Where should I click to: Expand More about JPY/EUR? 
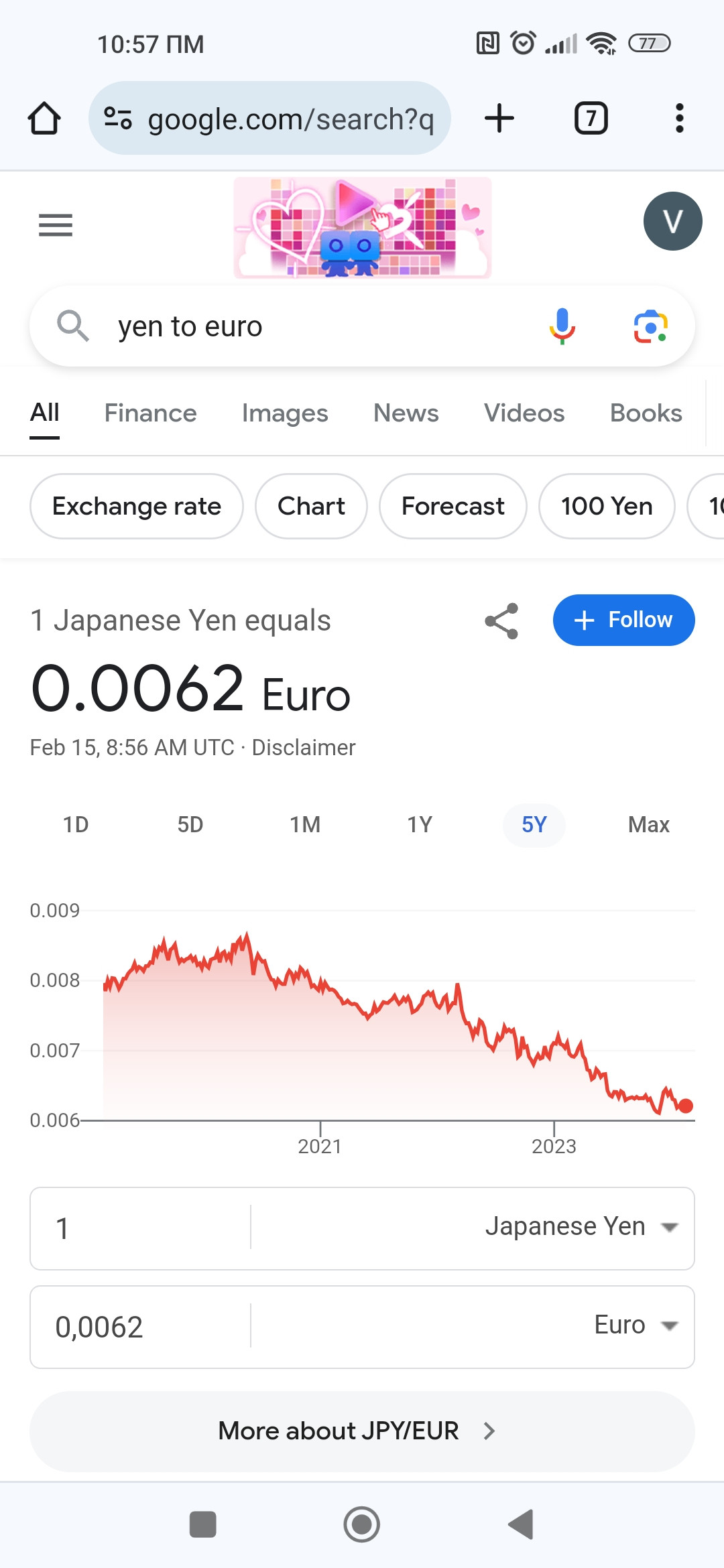pyautogui.click(x=362, y=1431)
